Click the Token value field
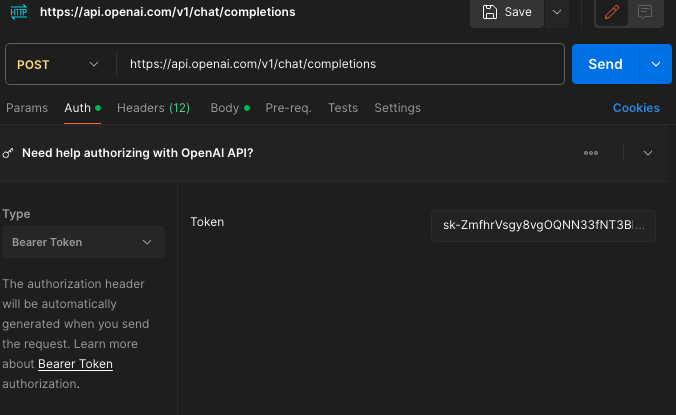The height and width of the screenshot is (415, 676). coord(543,225)
